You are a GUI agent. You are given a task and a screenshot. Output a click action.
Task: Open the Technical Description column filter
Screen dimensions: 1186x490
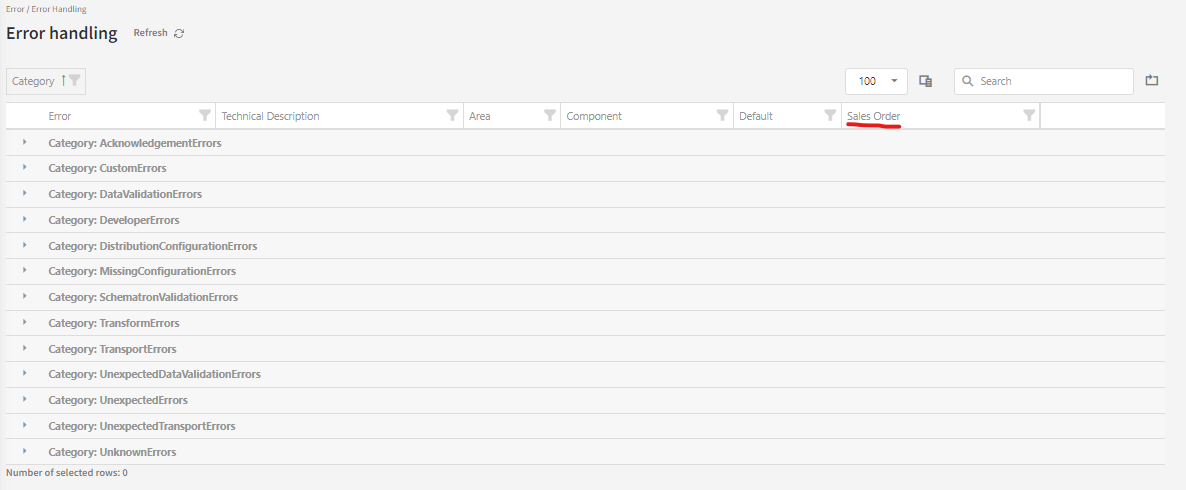tap(452, 115)
